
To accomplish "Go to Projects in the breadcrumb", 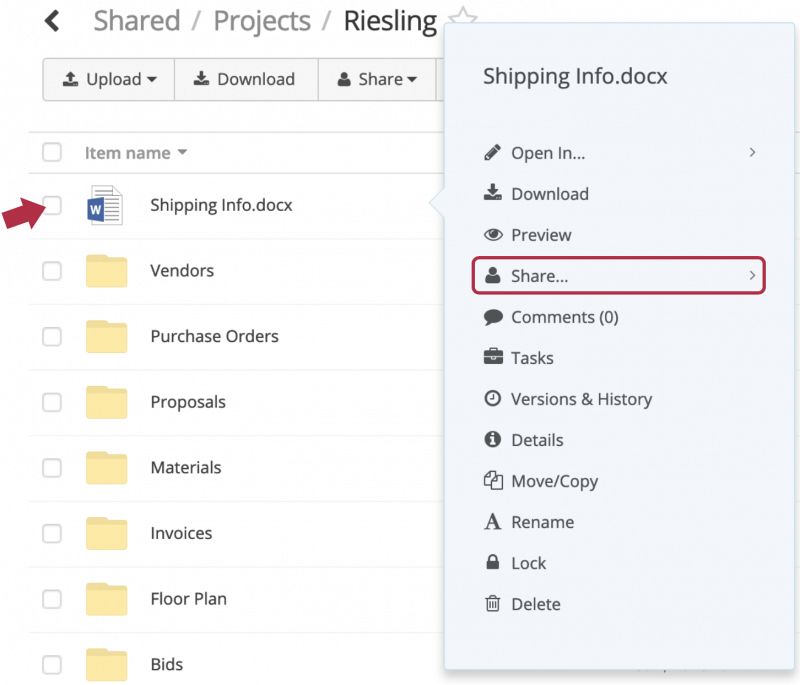I will pos(262,21).
